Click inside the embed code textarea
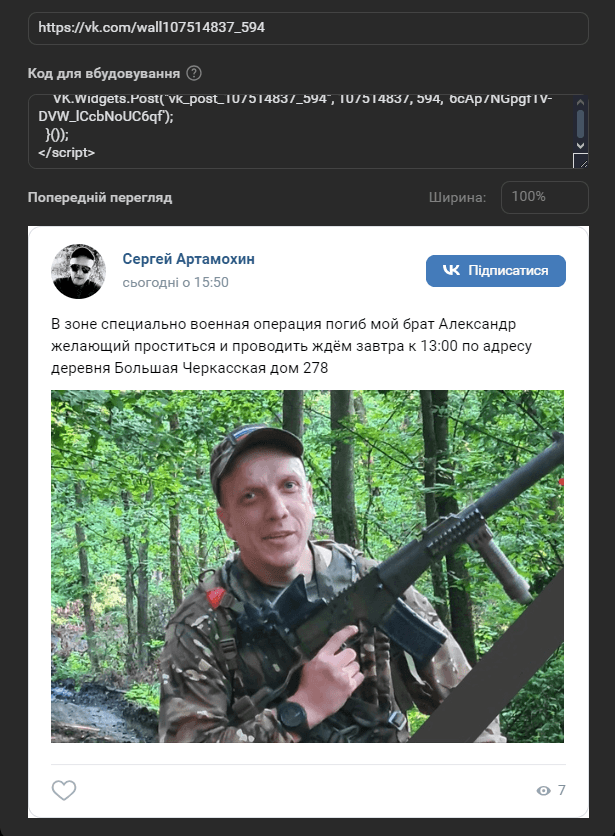Viewport: 615px width, 836px height. point(301,131)
